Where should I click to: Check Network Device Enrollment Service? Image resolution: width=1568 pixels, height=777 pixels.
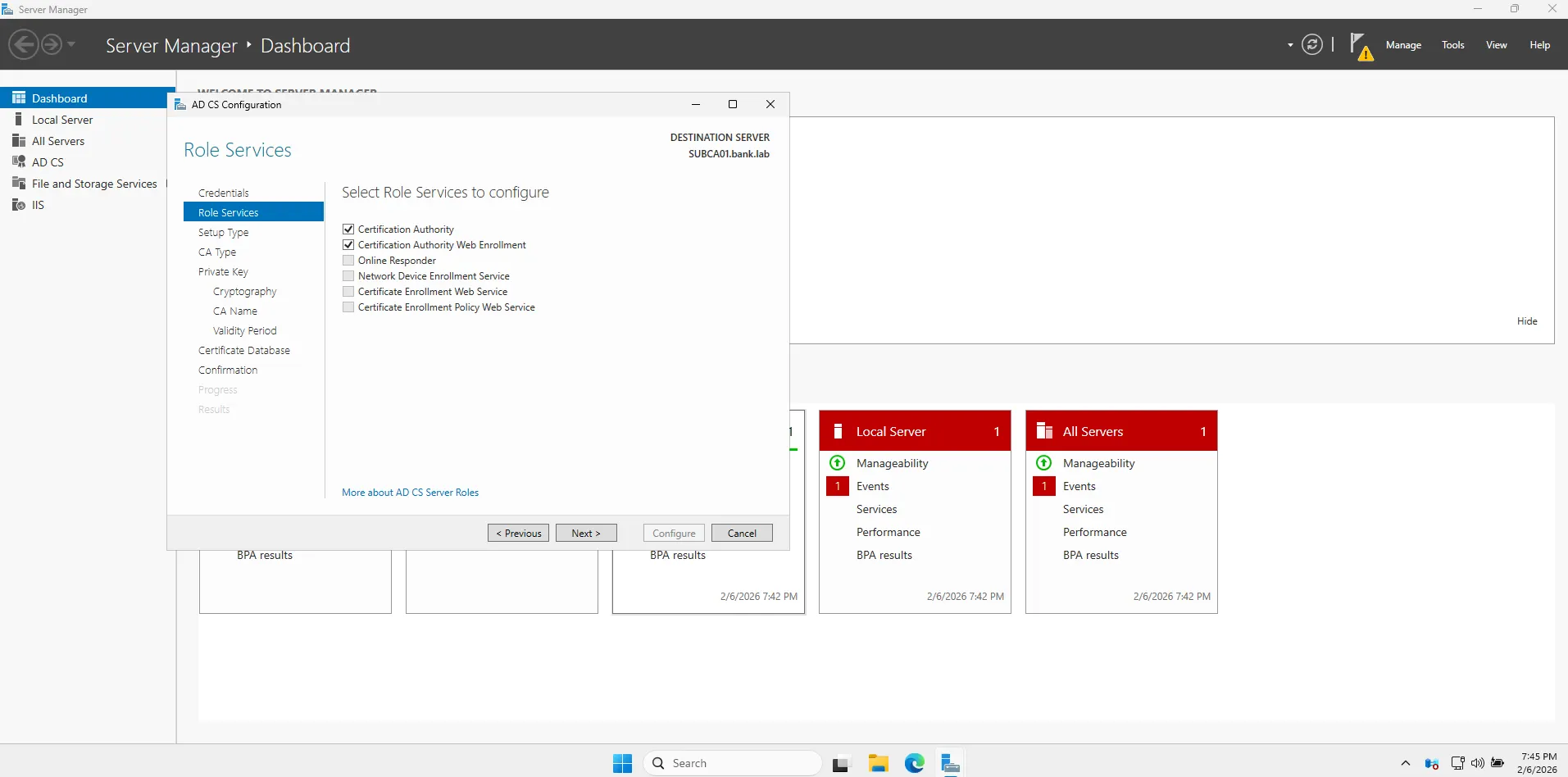(348, 275)
